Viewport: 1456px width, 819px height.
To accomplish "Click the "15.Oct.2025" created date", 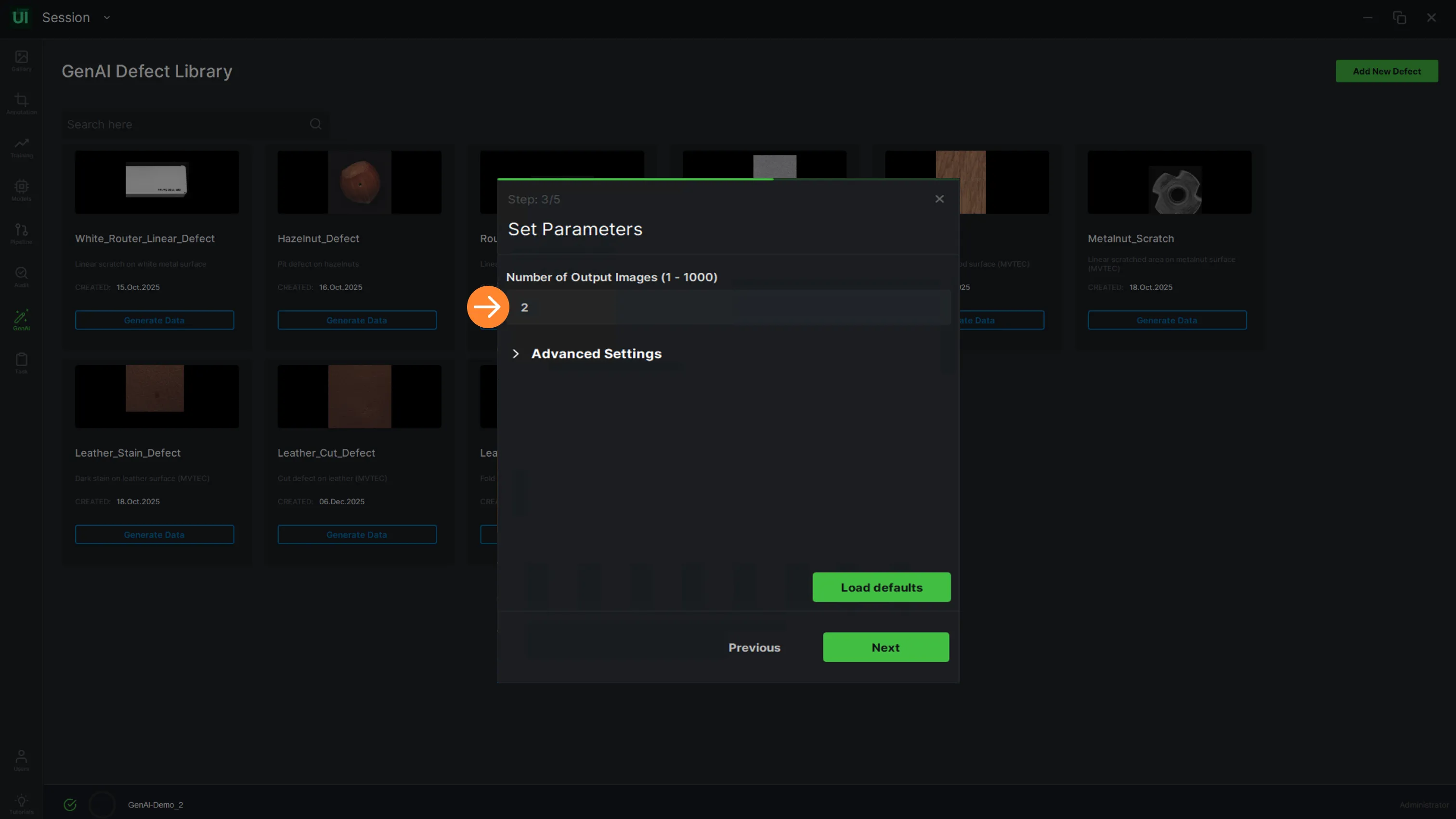I will tap(138, 287).
